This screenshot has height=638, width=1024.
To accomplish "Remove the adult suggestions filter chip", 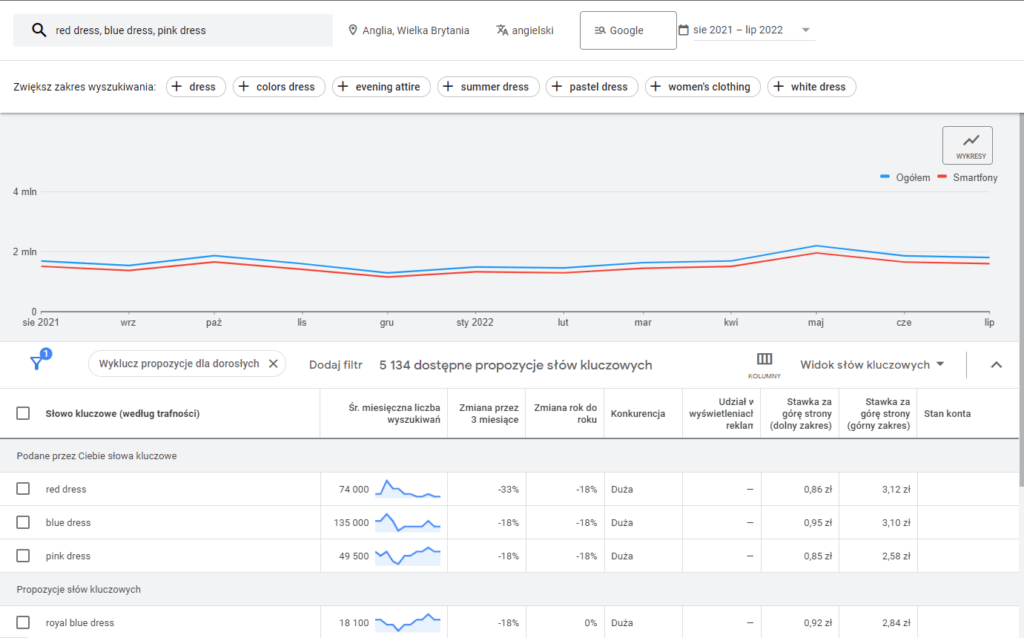I will 273,364.
